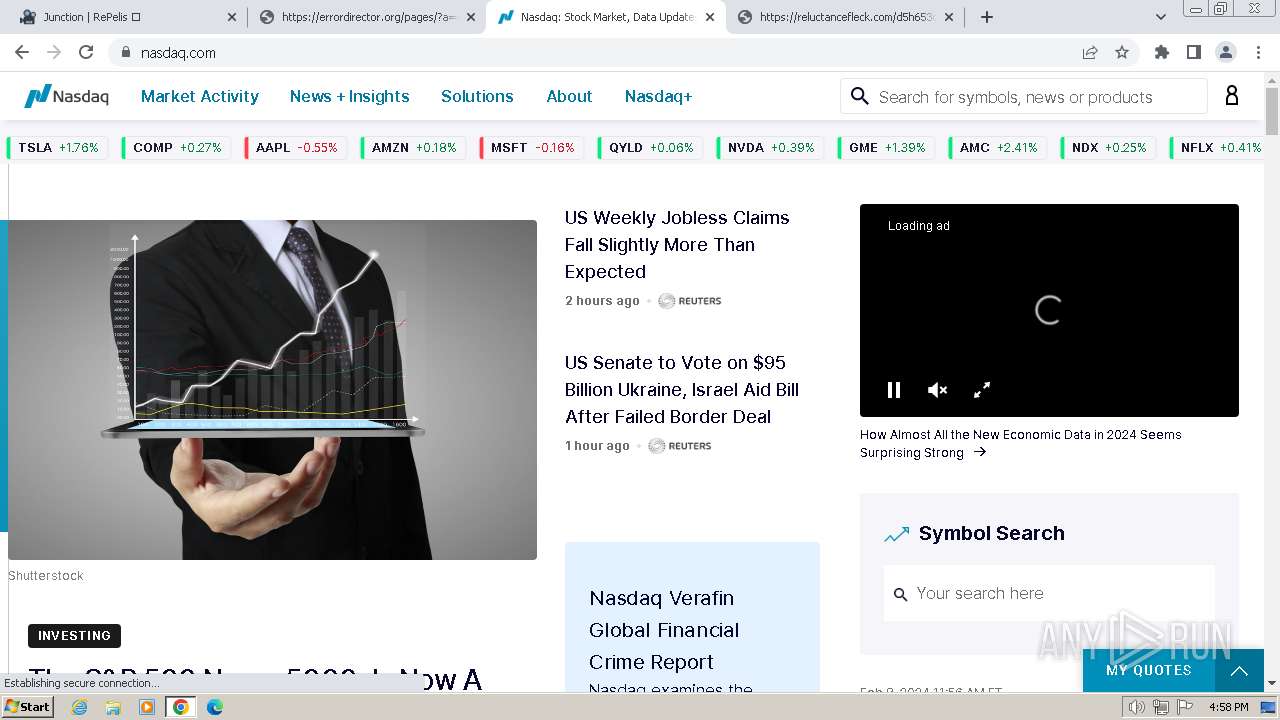Click the Nasdaq logo
Viewport: 1280px width, 720px height.
[67, 96]
